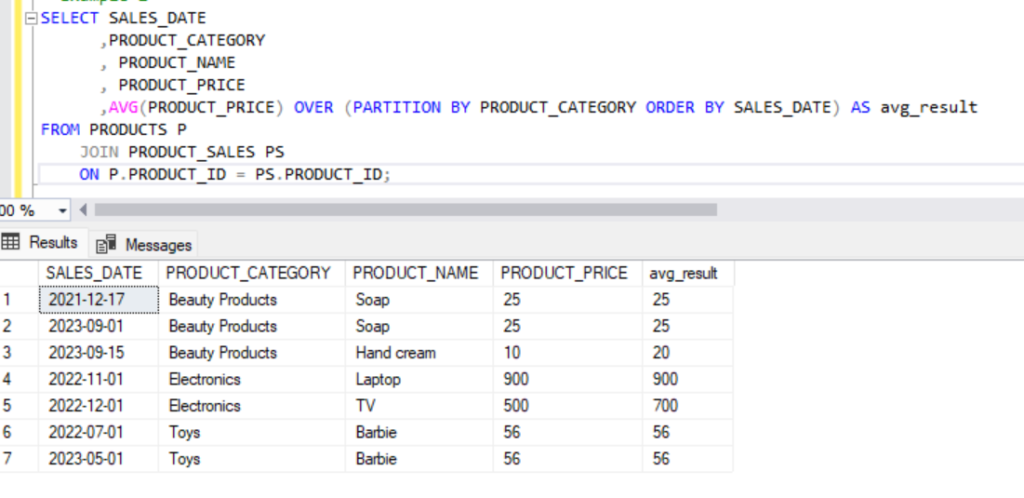
Task: Click the PRODUCT_PRICE column header
Action: coord(566,273)
